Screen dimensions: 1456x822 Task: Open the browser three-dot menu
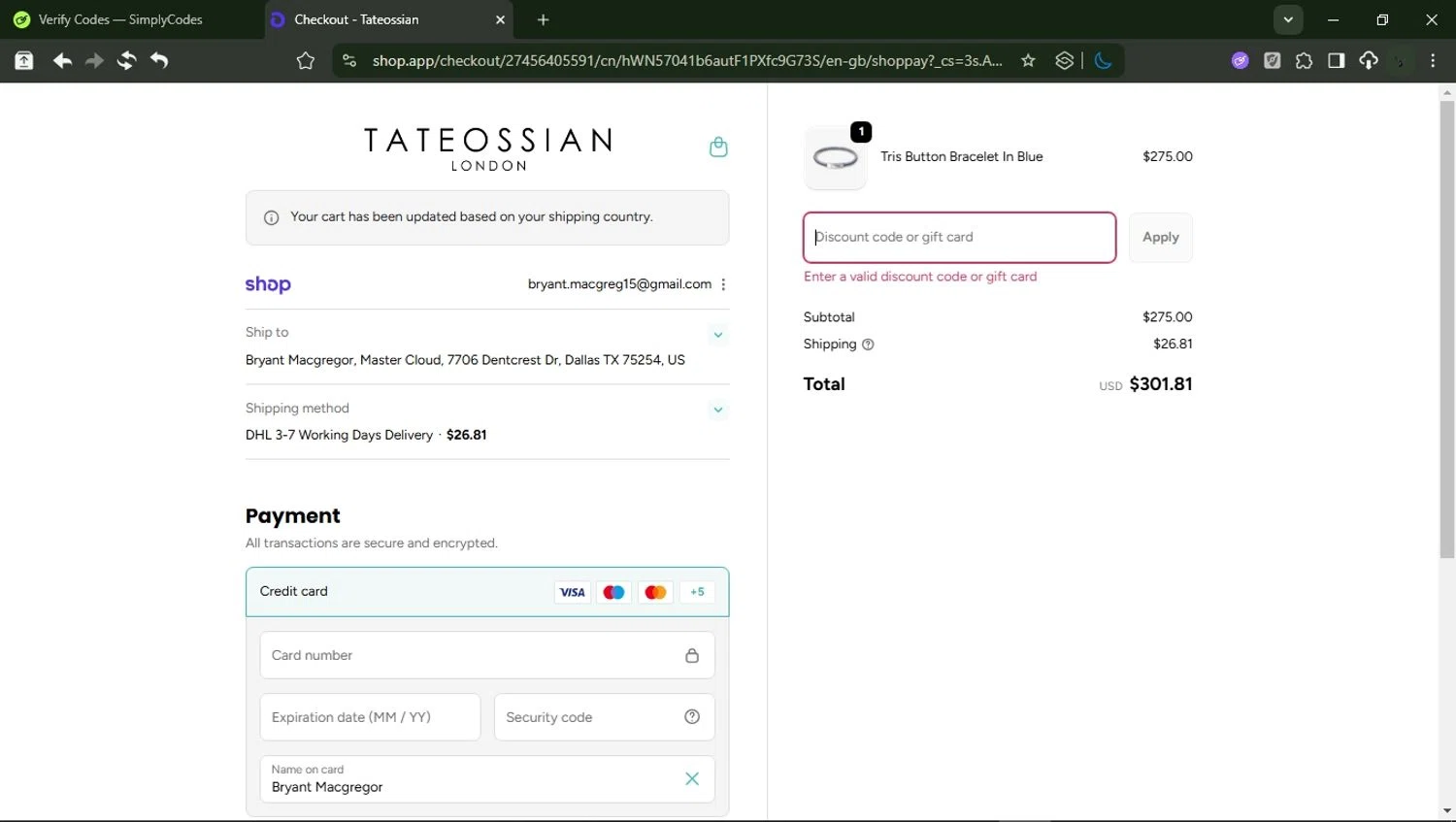1433,61
